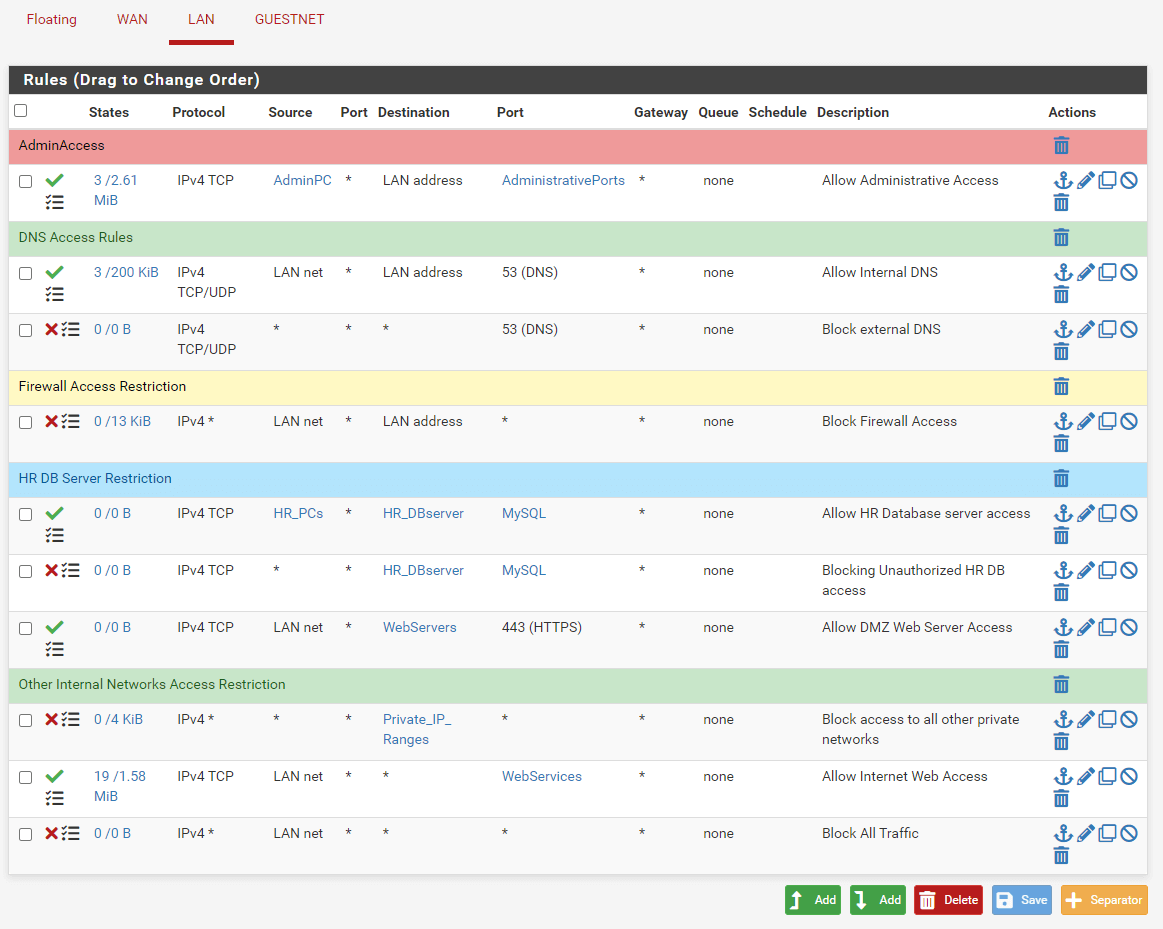
Task: Anchor icon for Allow DMZ Web Server Access
Action: 1064,627
